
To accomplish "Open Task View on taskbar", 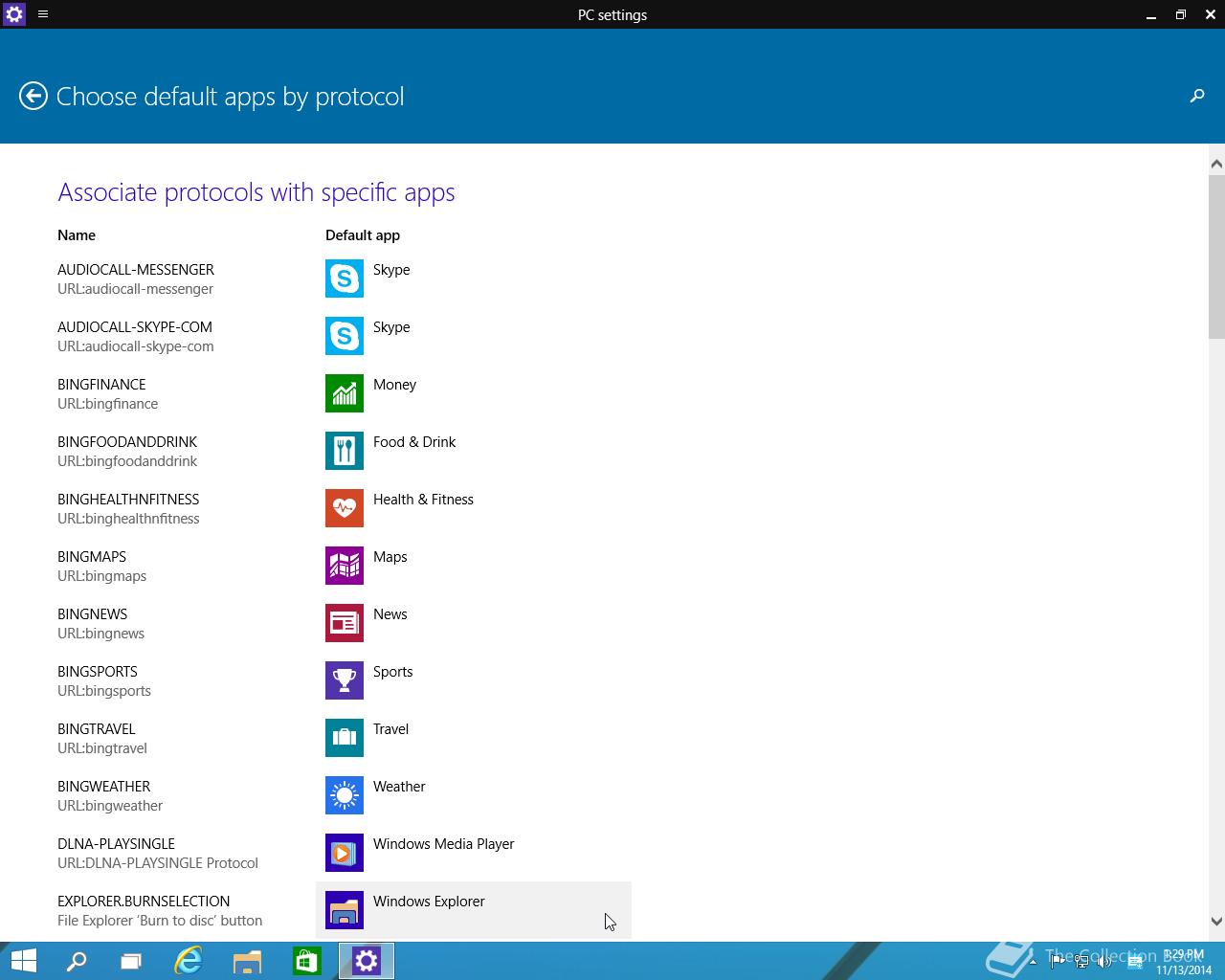I will [131, 961].
